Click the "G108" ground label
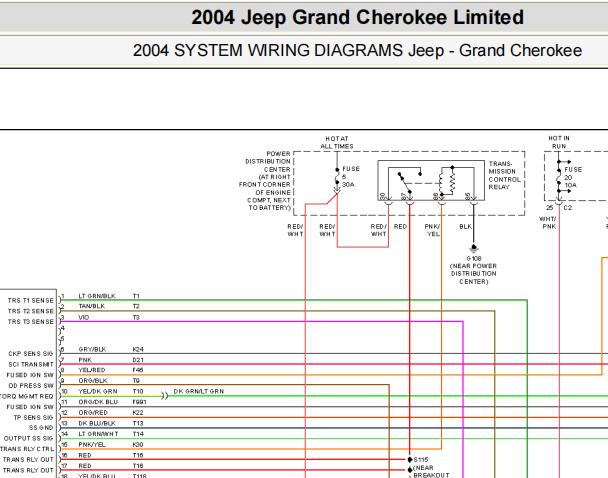608x478 pixels. [x=473, y=258]
